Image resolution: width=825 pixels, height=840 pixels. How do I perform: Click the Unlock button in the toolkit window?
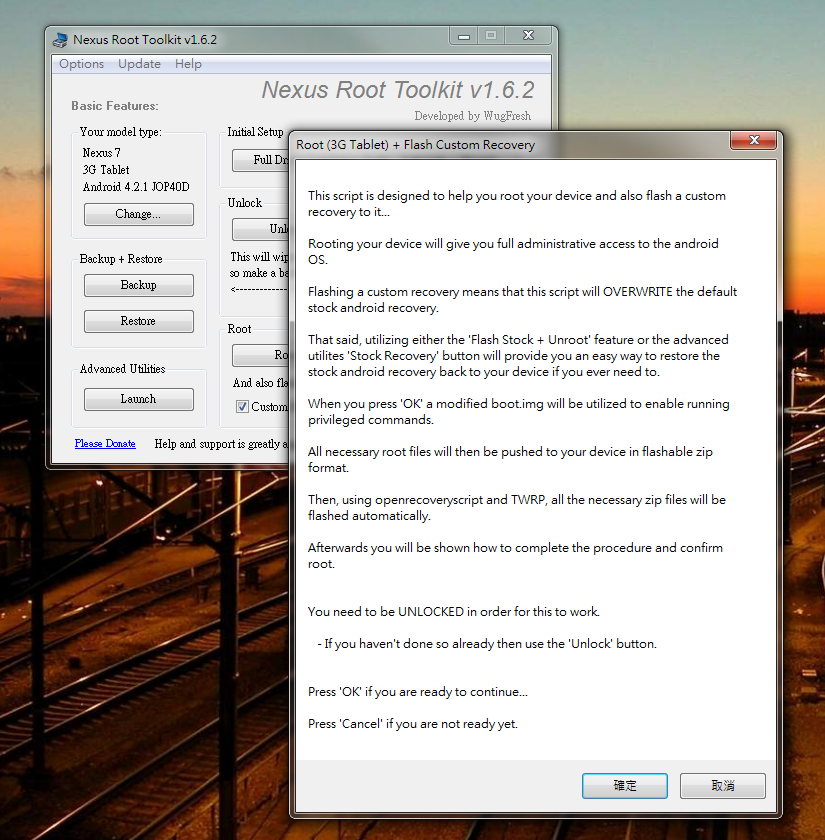(x=261, y=229)
